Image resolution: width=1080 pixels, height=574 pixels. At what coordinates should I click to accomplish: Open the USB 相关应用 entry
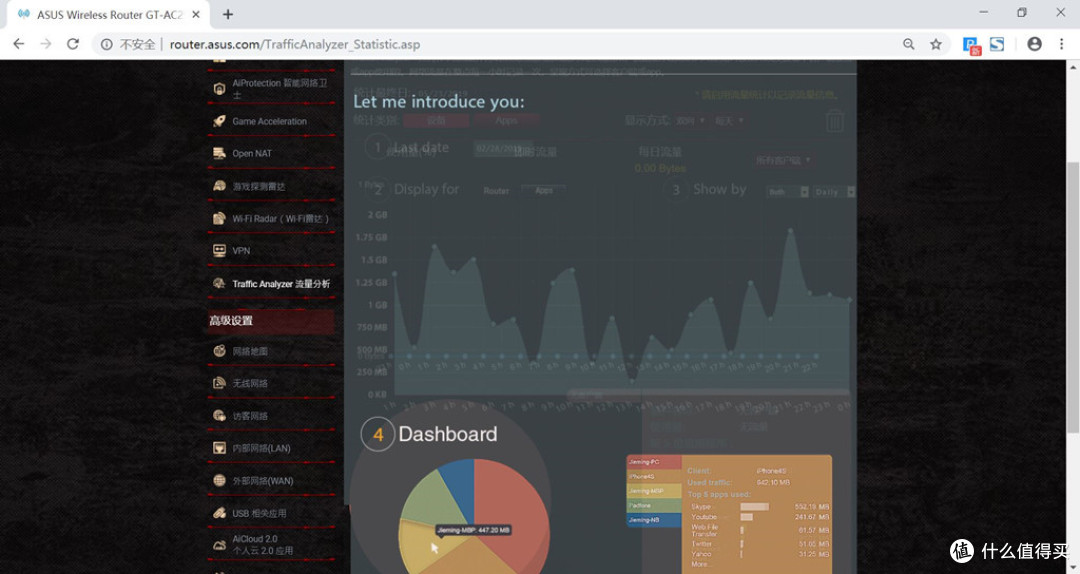tap(271, 513)
